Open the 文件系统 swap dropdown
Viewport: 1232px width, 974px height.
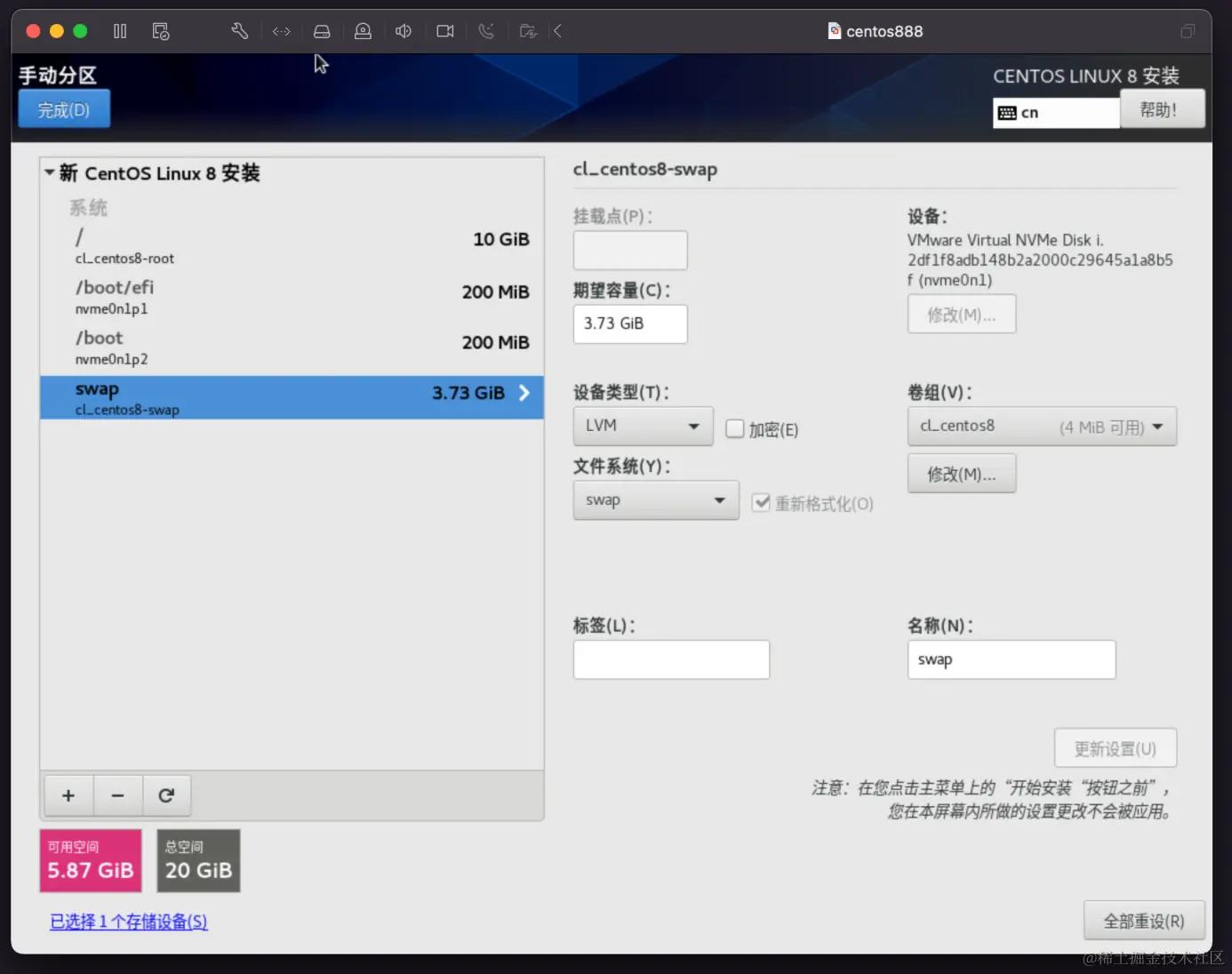tap(656, 500)
